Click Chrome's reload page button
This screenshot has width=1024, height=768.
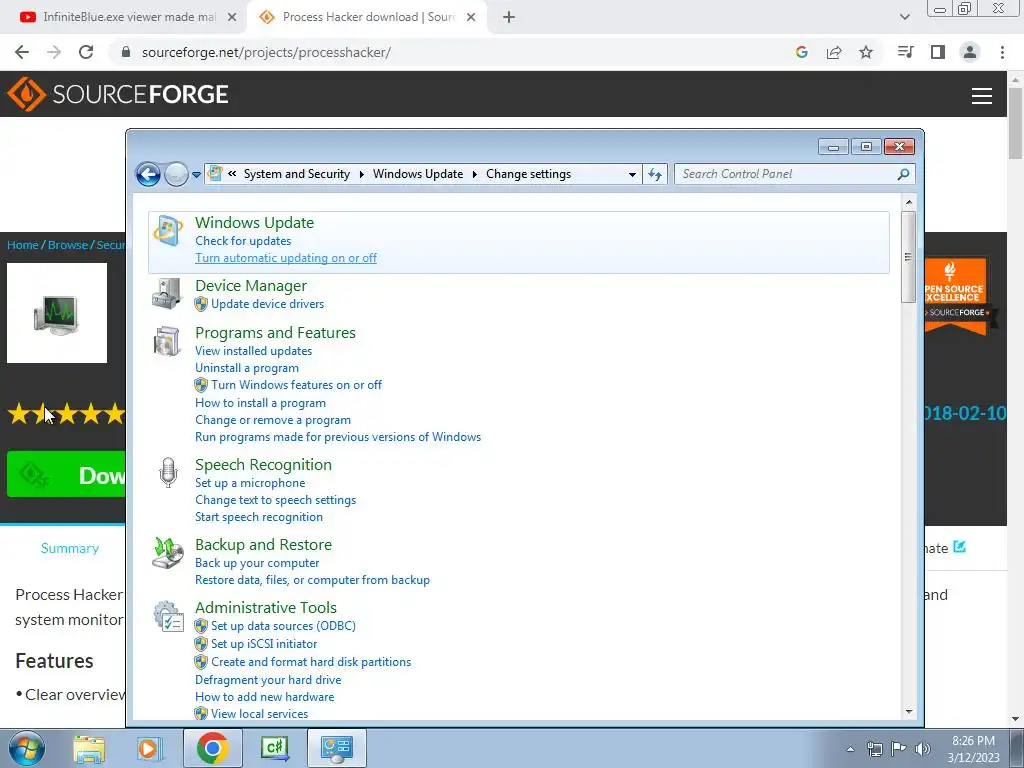coord(86,52)
